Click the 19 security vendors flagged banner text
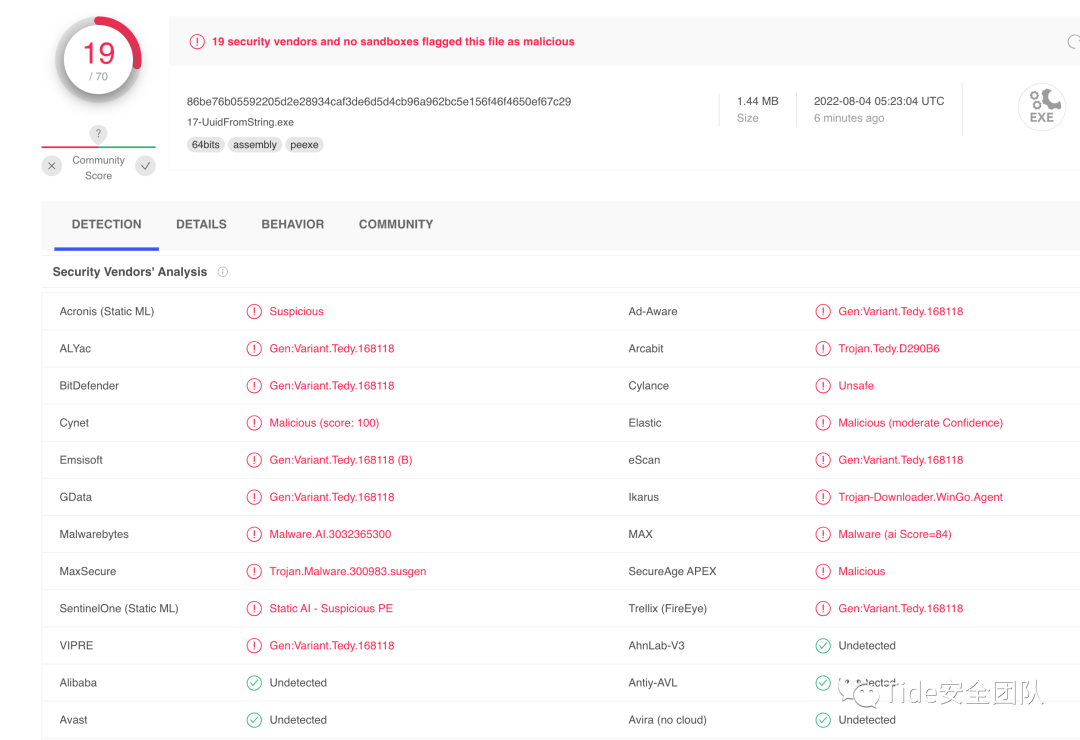Viewport: 1080px width, 740px height. pyautogui.click(x=393, y=41)
